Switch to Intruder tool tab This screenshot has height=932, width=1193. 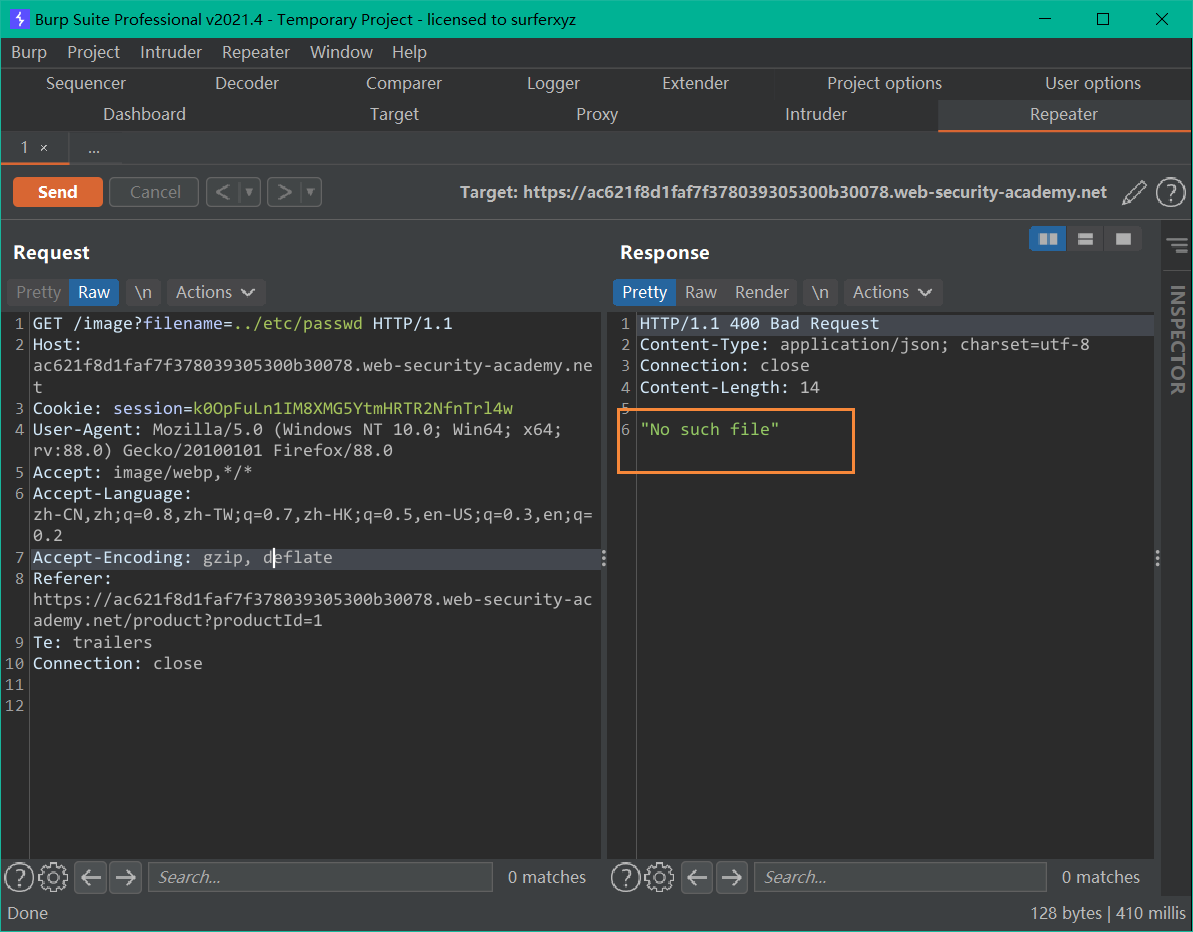pos(816,115)
